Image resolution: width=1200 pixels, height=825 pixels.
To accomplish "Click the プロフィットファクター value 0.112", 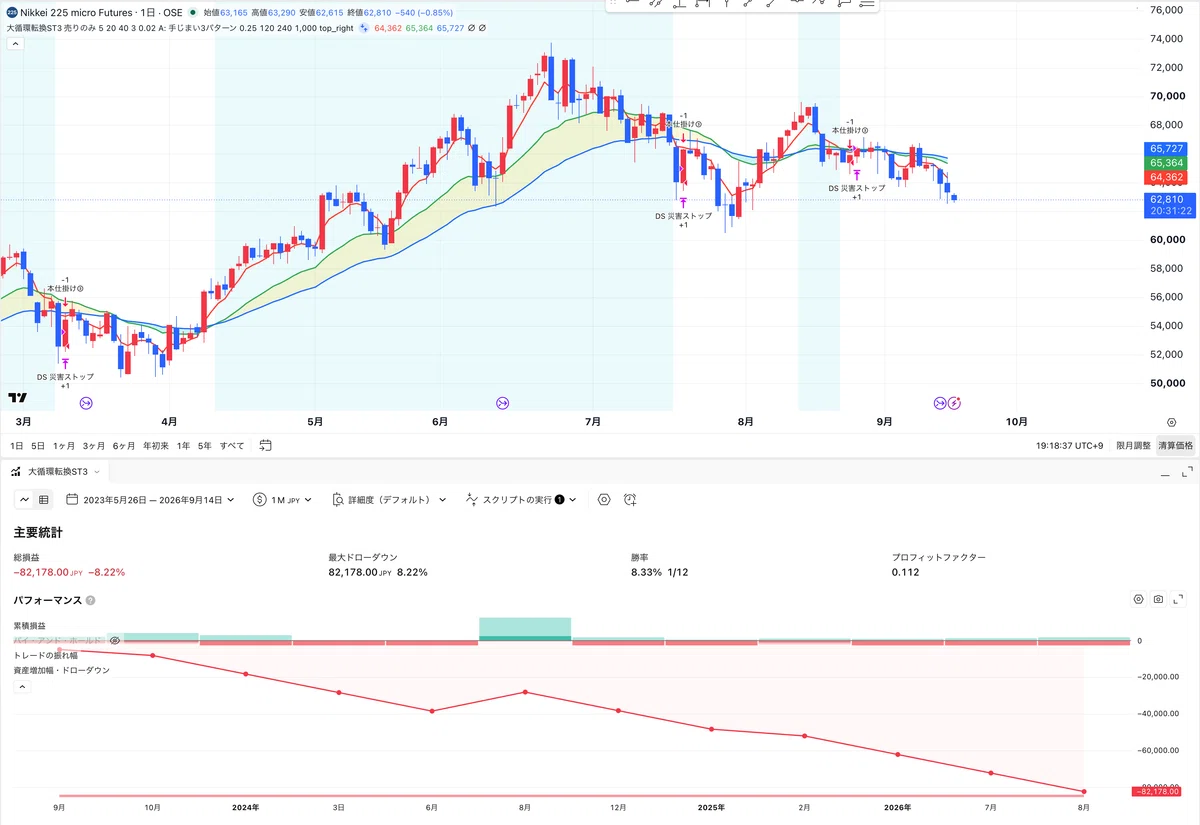I will (x=905, y=572).
